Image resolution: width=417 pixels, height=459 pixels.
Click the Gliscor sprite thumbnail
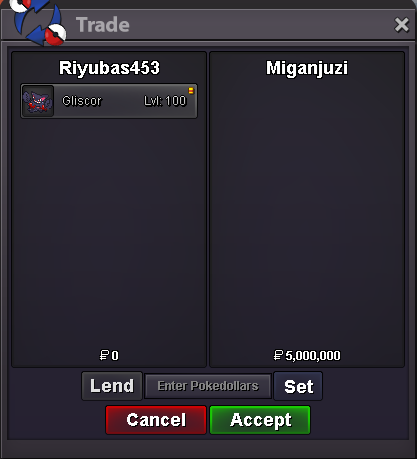[38, 101]
